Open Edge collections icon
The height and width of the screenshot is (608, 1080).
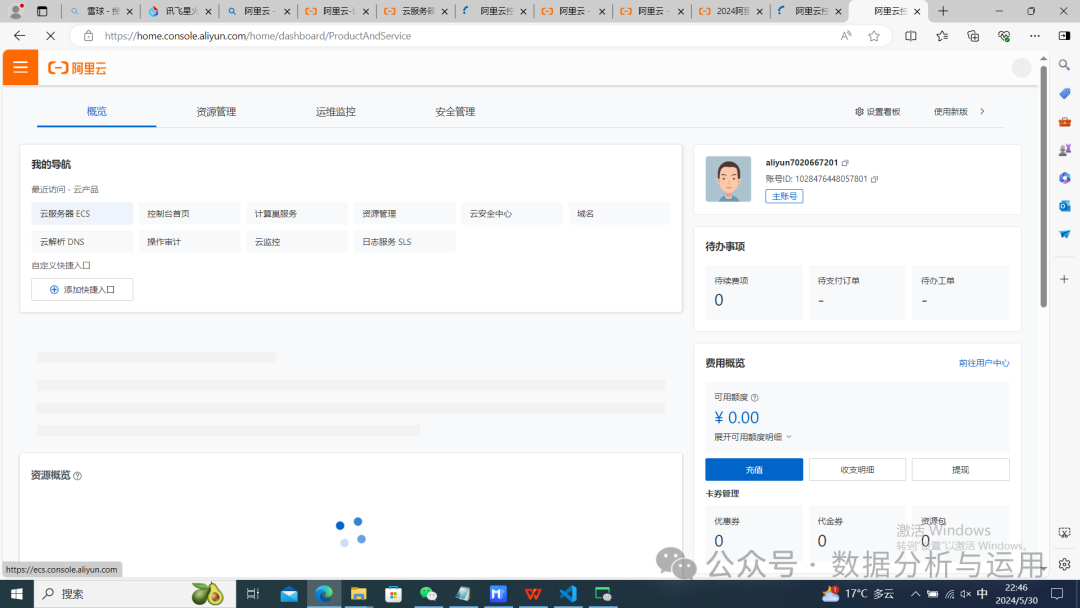[x=973, y=36]
